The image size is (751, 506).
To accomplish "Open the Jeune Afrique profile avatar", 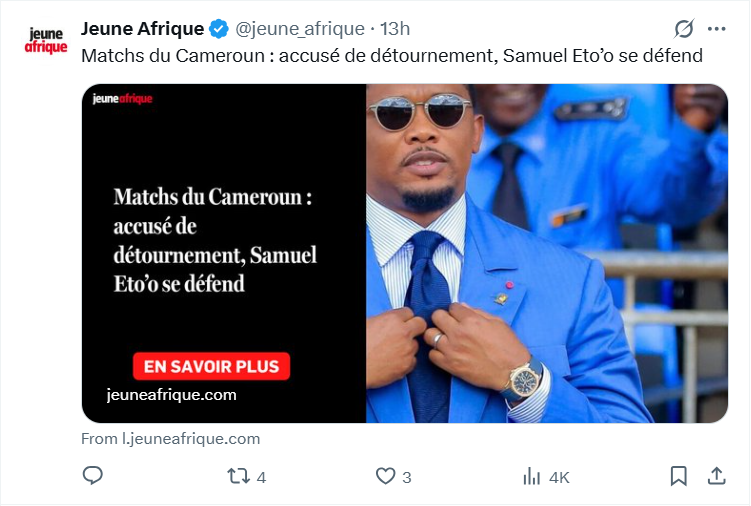I will click(x=45, y=40).
